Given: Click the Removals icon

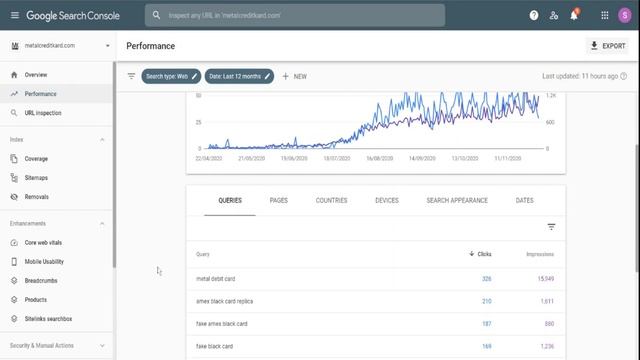Looking at the screenshot, I should pos(14,197).
